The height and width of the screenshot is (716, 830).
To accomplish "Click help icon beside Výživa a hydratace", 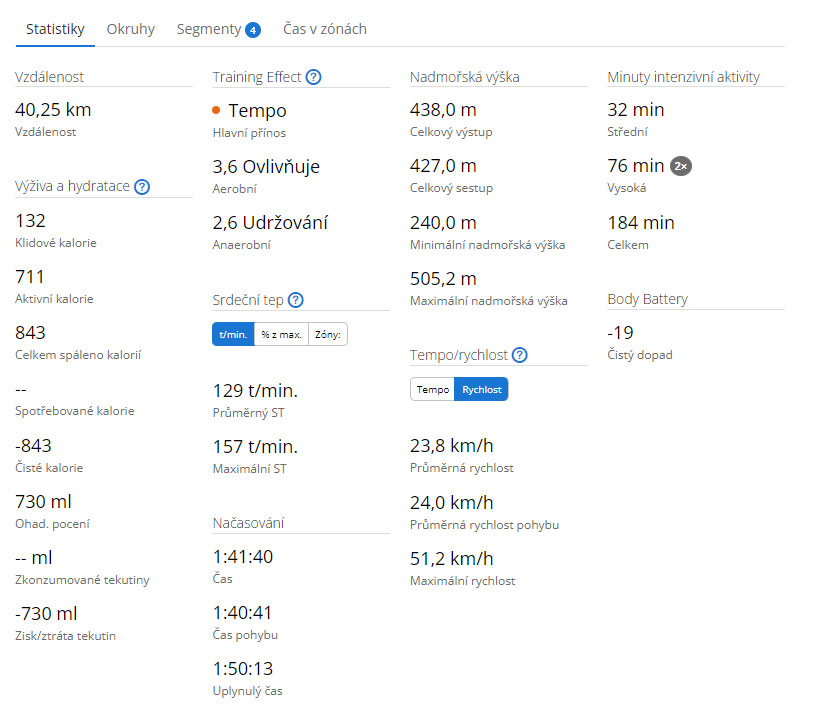I will [142, 186].
